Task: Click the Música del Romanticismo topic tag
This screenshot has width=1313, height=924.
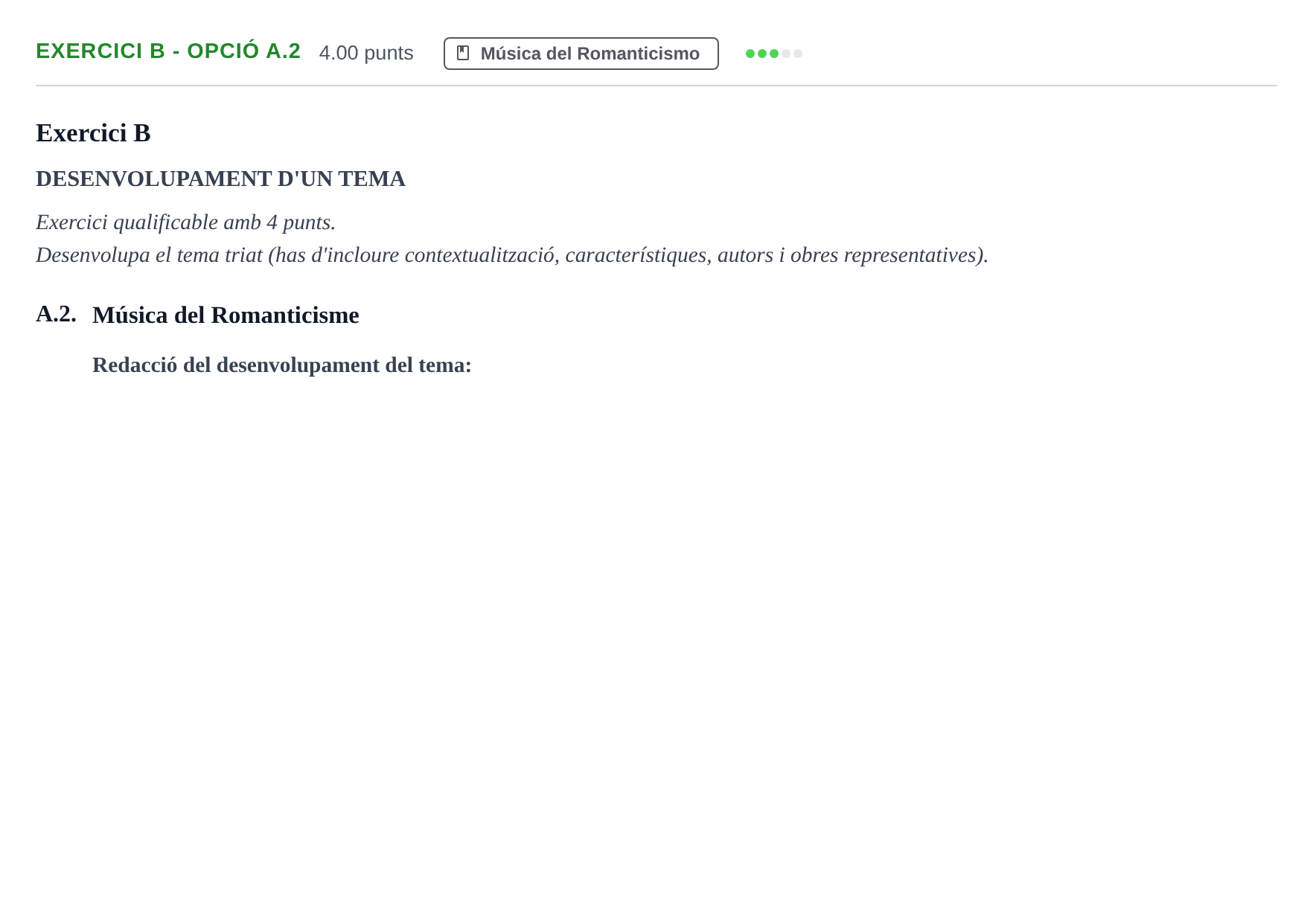Action: tap(581, 54)
